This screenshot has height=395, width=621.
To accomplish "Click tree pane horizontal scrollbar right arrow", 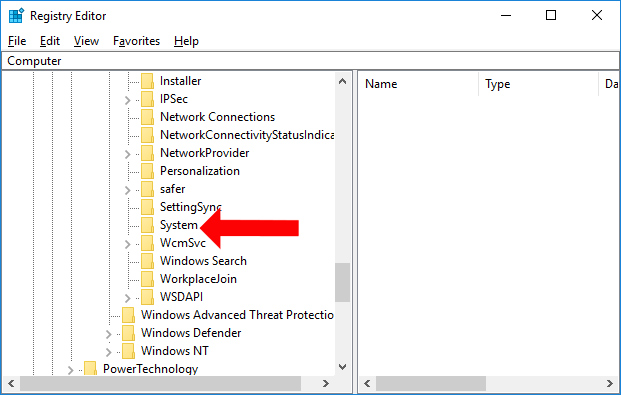I will tap(326, 384).
